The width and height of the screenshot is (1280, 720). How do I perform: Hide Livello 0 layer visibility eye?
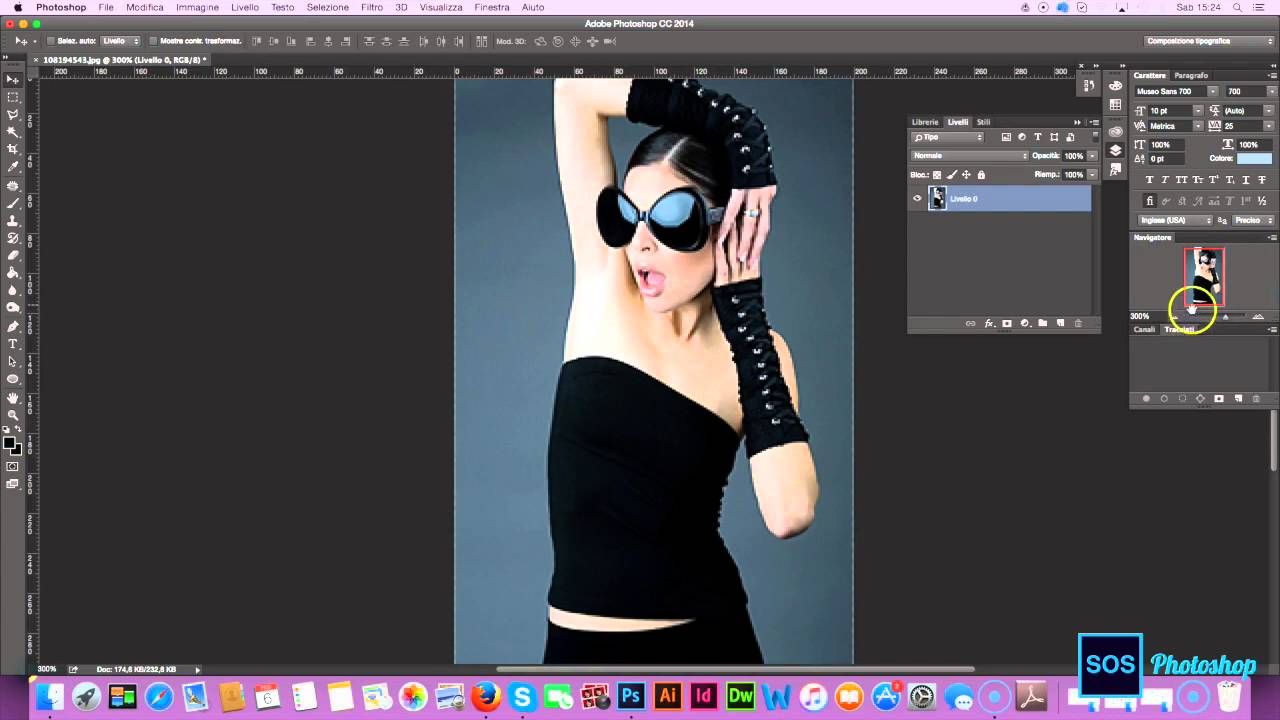pyautogui.click(x=917, y=198)
